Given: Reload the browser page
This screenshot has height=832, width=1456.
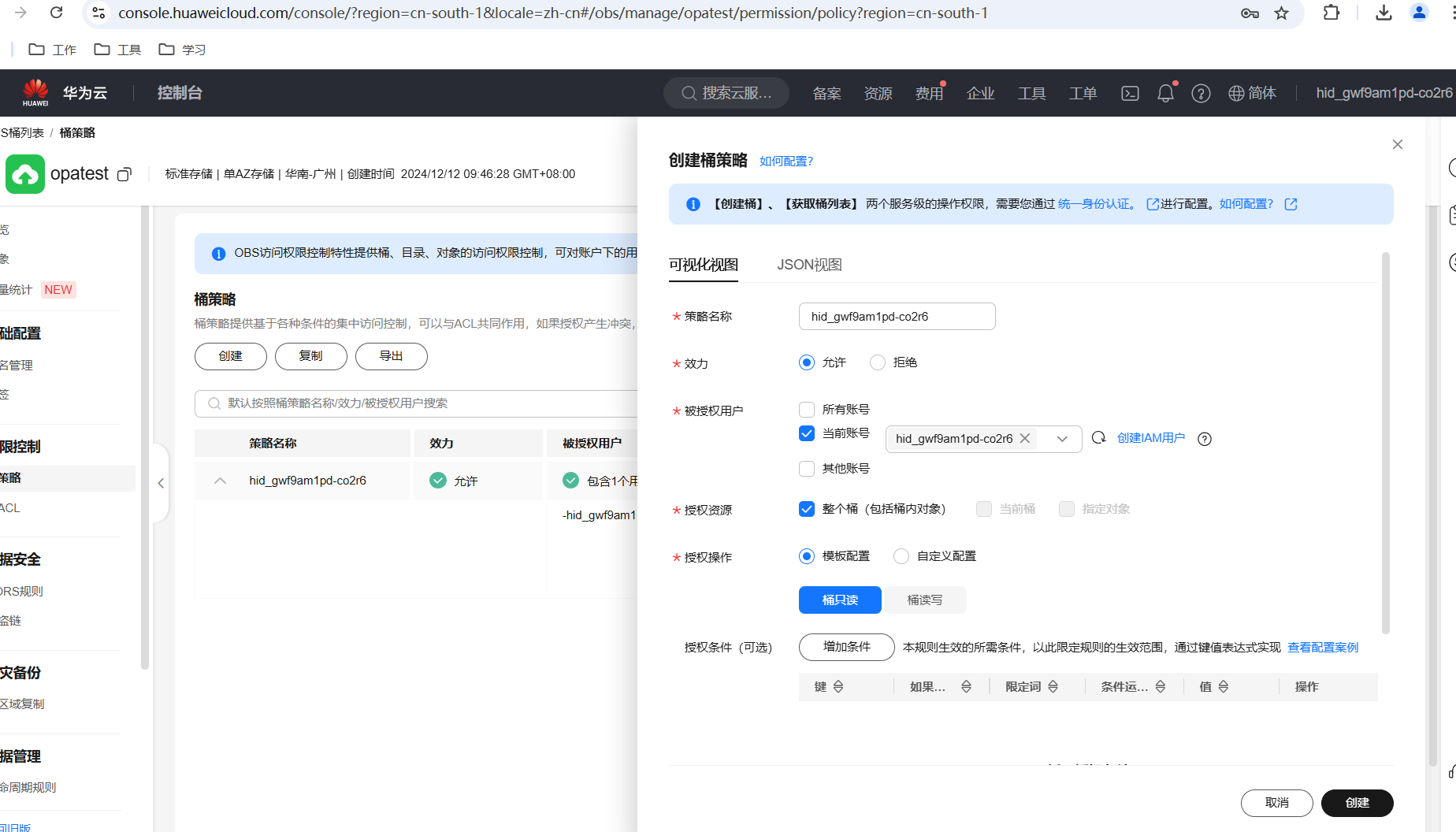Looking at the screenshot, I should 56,13.
